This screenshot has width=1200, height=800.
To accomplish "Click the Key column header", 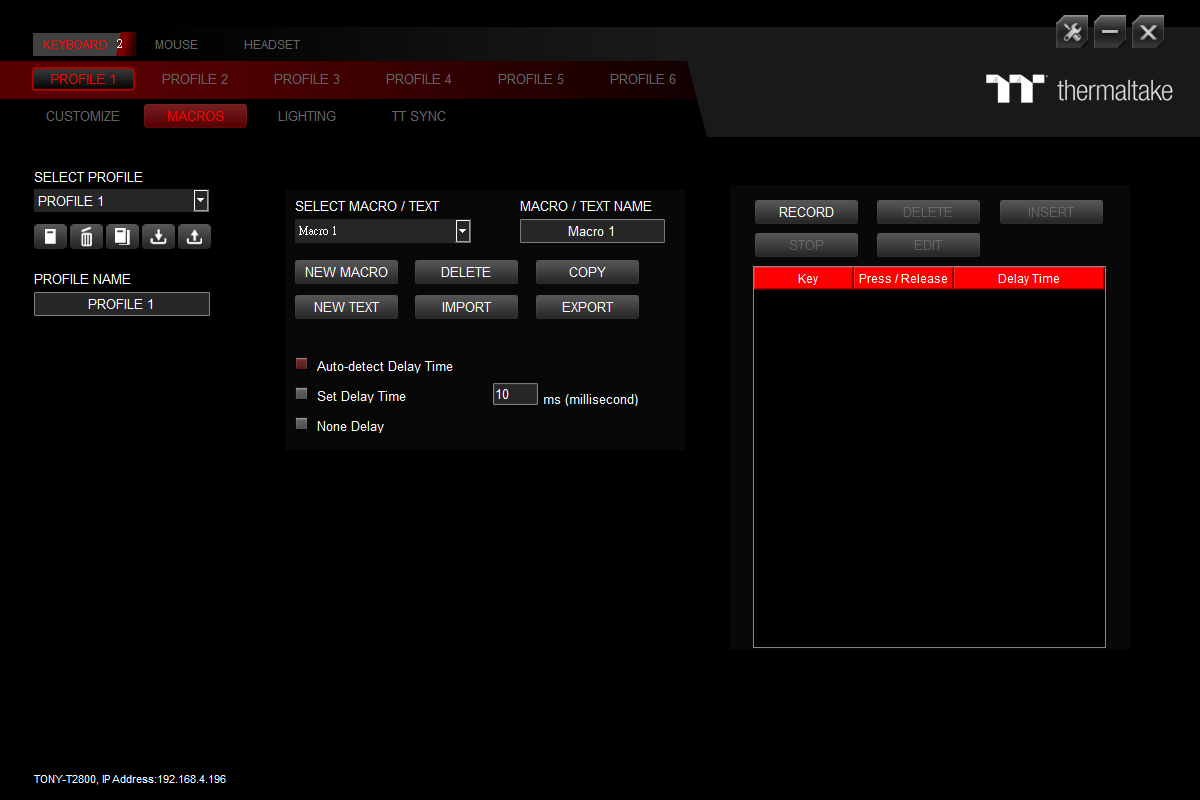I will [x=804, y=278].
